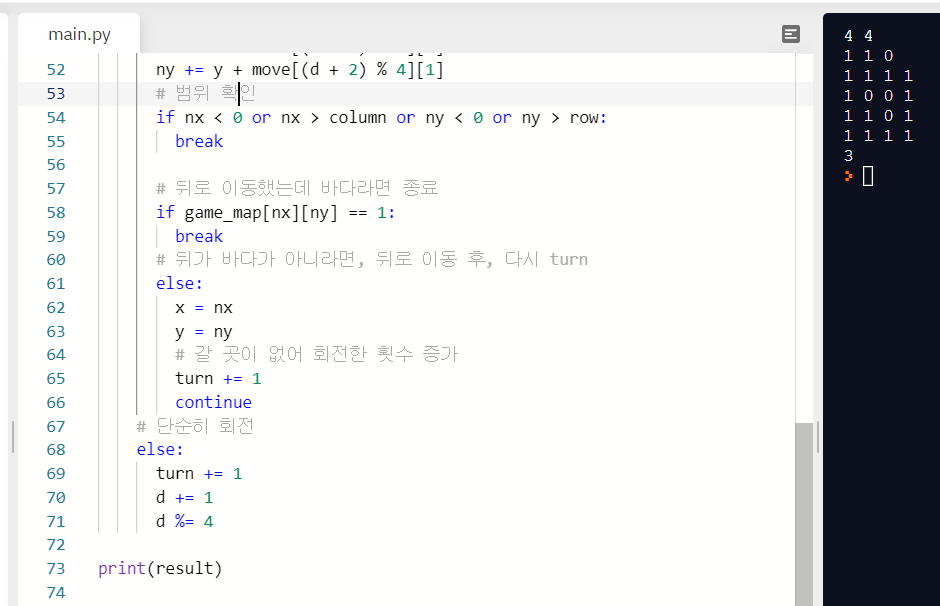Click the 'continue' keyword on line 66
Image resolution: width=940 pixels, height=606 pixels.
[x=213, y=402]
